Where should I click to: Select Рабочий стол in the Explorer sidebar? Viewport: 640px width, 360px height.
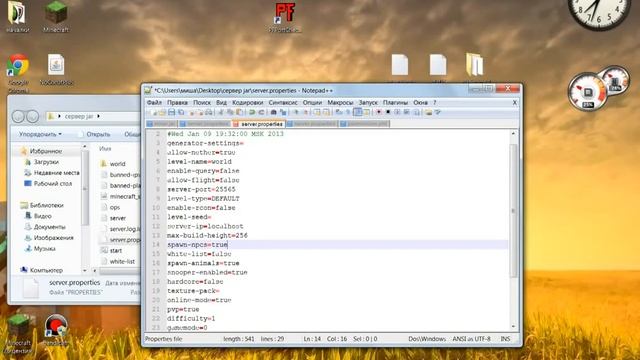point(48,184)
